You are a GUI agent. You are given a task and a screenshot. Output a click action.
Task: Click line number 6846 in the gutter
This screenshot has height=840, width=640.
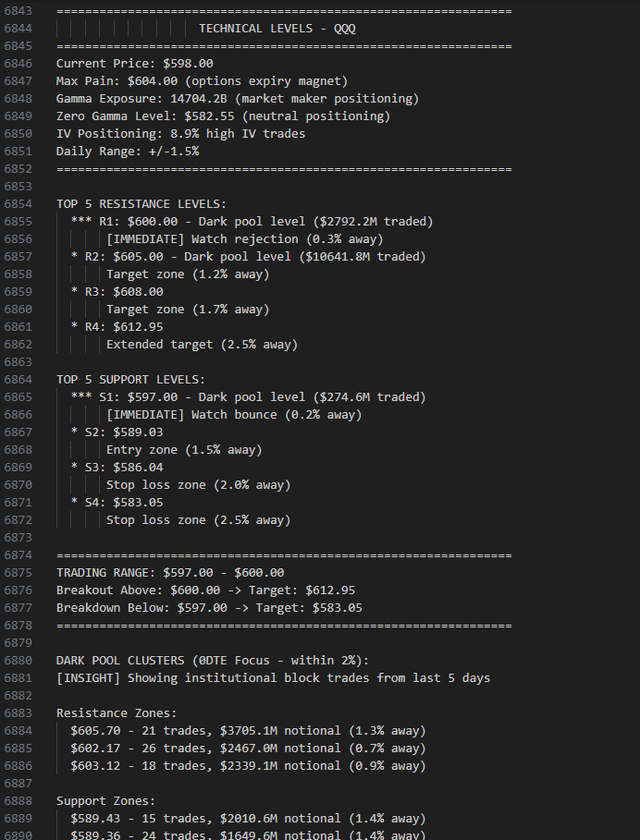20,63
